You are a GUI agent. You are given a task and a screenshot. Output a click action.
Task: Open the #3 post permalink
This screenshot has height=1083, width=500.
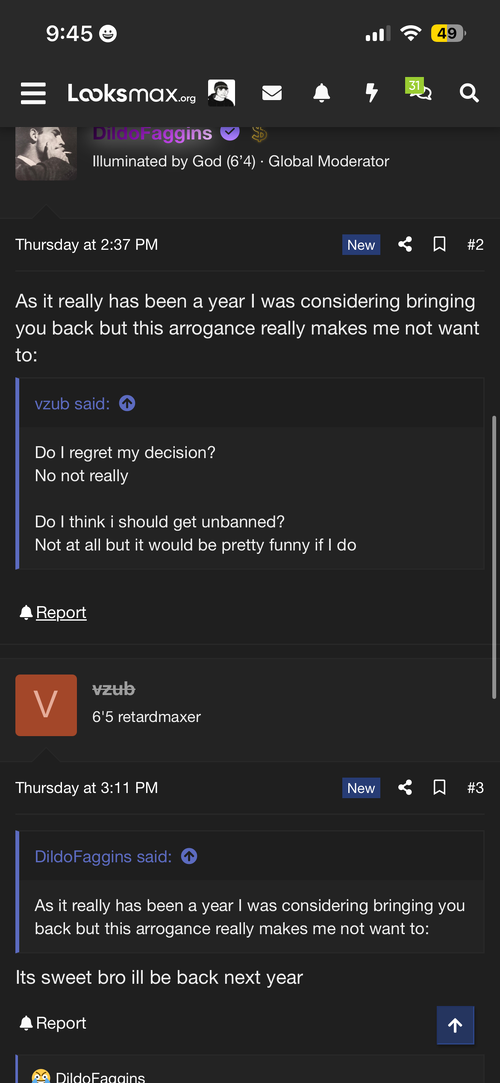[475, 787]
